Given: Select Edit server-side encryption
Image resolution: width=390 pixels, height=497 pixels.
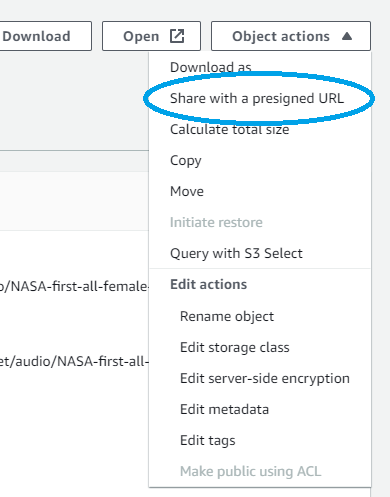Looking at the screenshot, I should point(265,378).
